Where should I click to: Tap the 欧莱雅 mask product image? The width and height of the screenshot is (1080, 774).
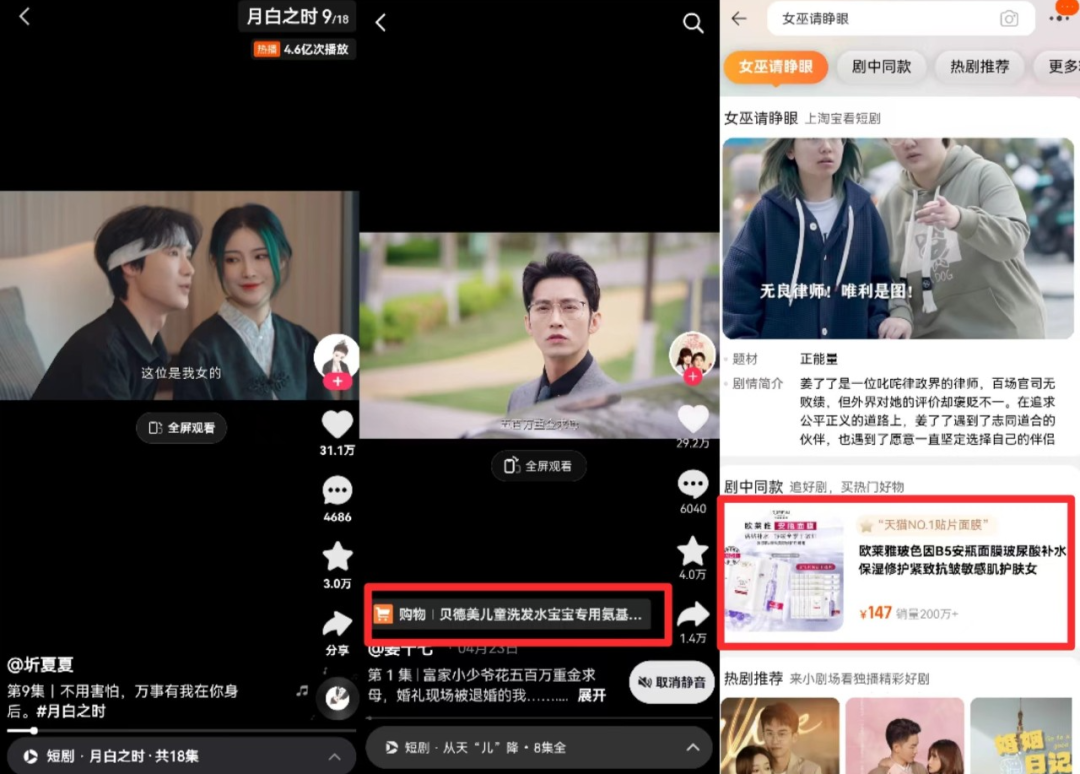[785, 572]
